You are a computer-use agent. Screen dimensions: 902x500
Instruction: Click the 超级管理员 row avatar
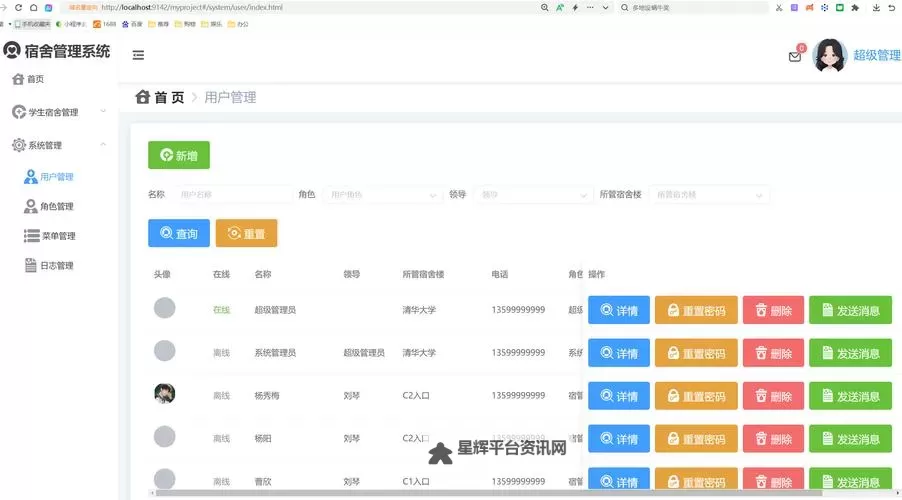pyautogui.click(x=165, y=308)
